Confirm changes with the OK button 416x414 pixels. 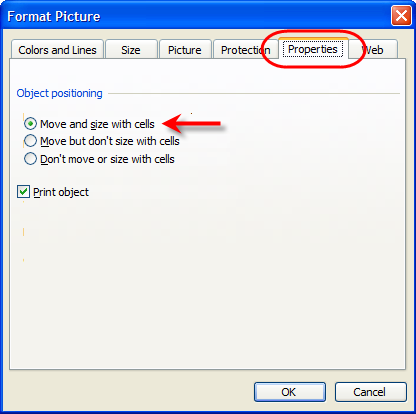click(290, 392)
